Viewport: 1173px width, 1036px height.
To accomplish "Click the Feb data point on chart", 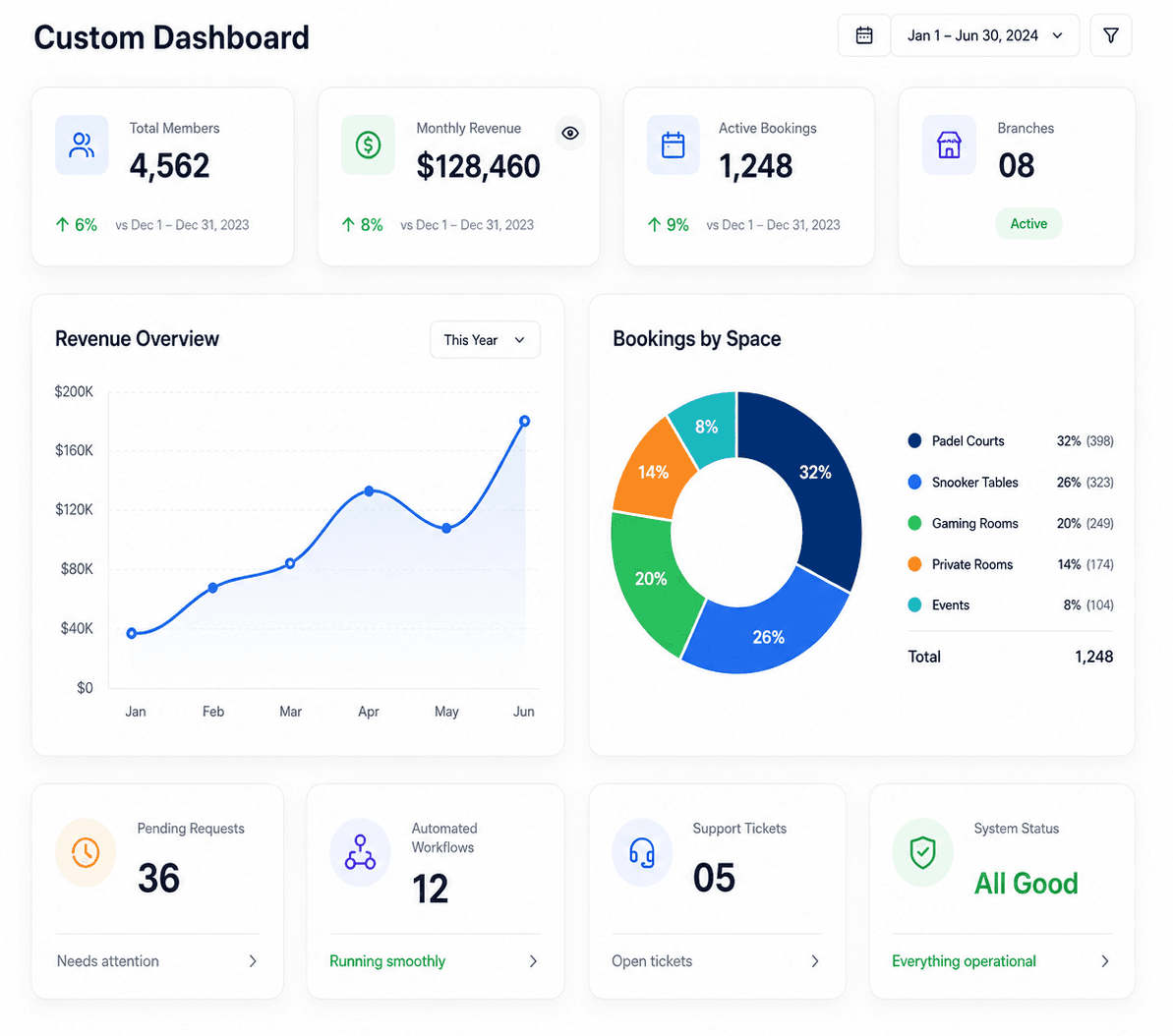I will coord(213,588).
